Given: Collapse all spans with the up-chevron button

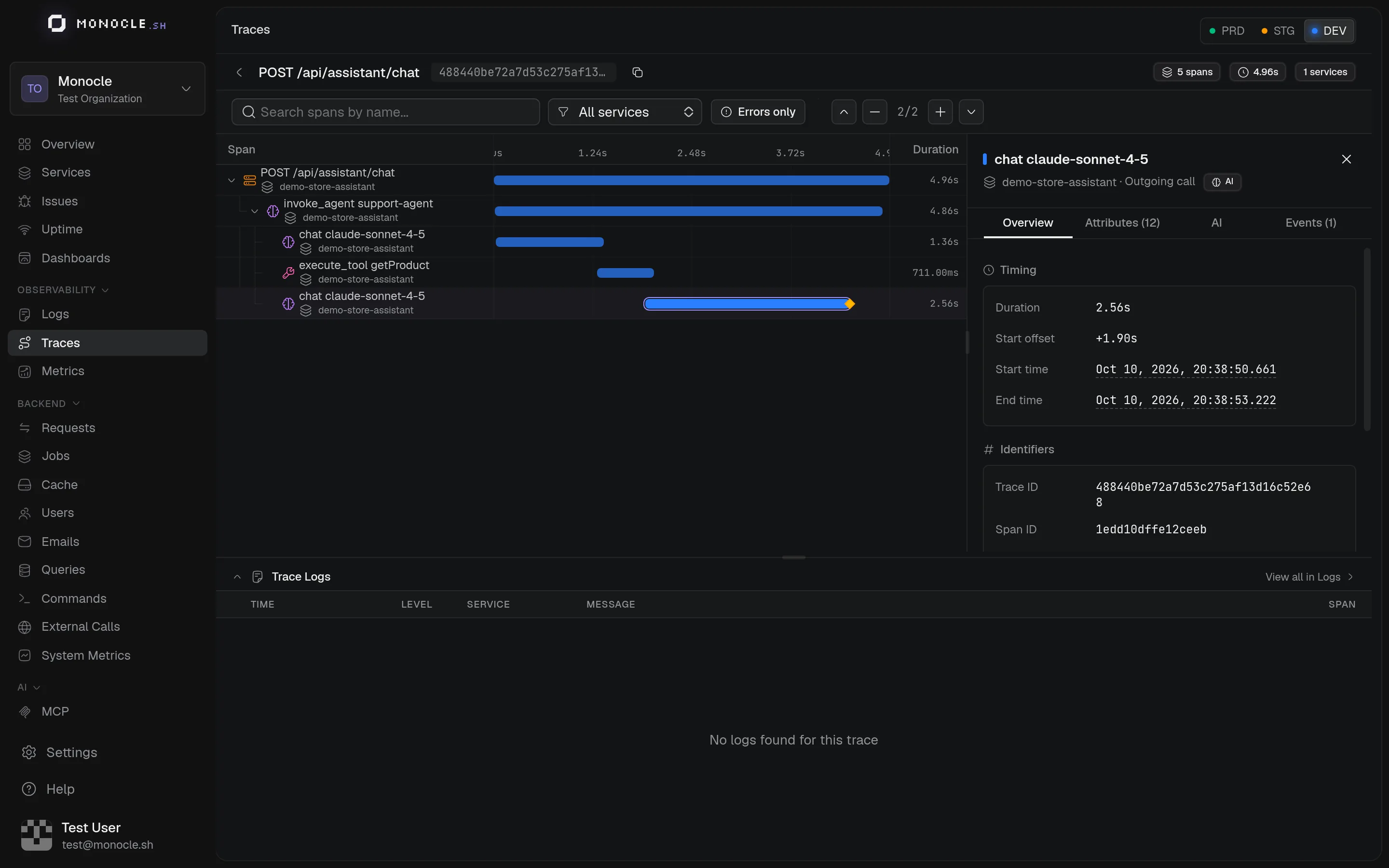Looking at the screenshot, I should 844,112.
